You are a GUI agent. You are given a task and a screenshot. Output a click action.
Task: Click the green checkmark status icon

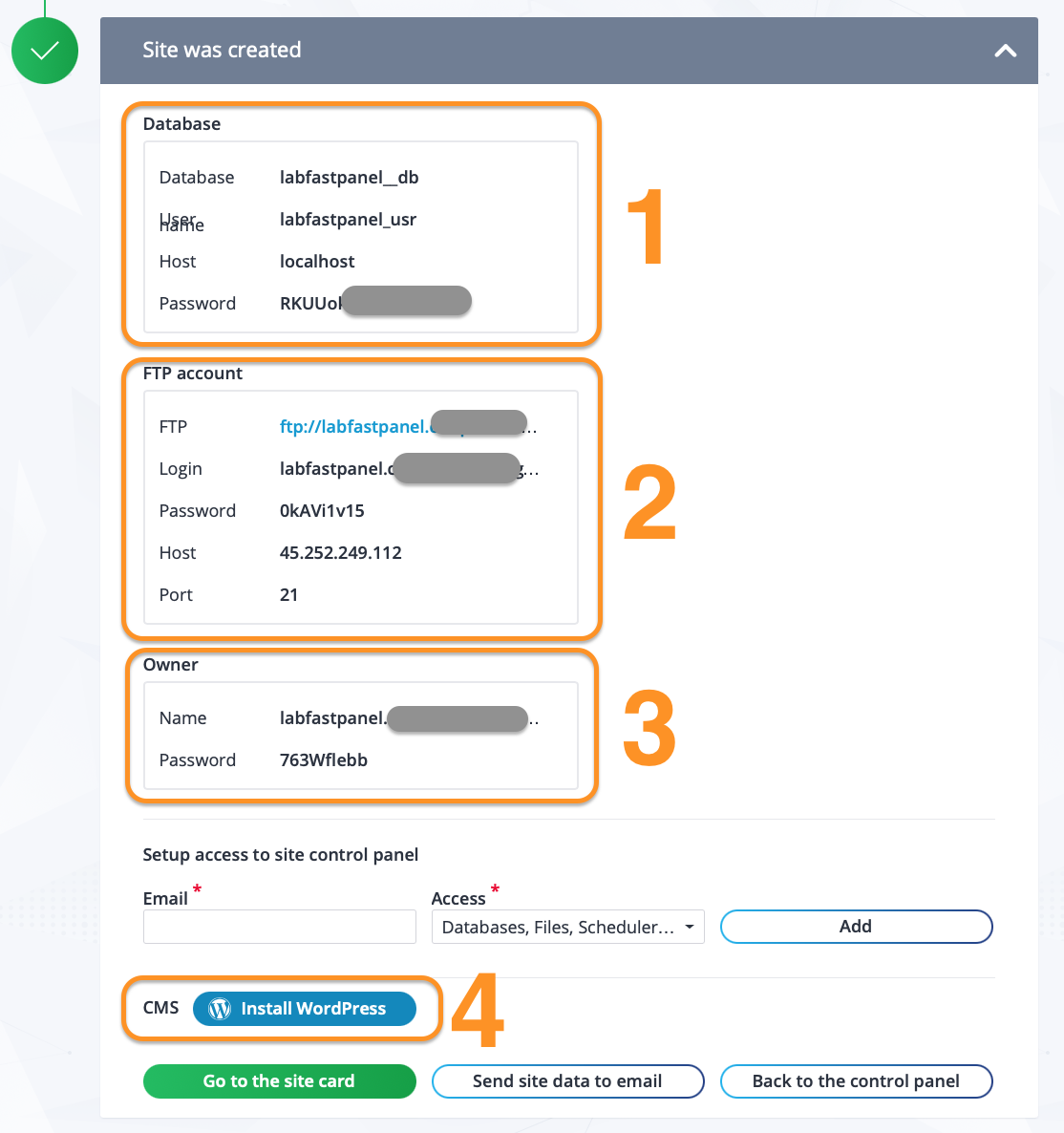click(45, 51)
